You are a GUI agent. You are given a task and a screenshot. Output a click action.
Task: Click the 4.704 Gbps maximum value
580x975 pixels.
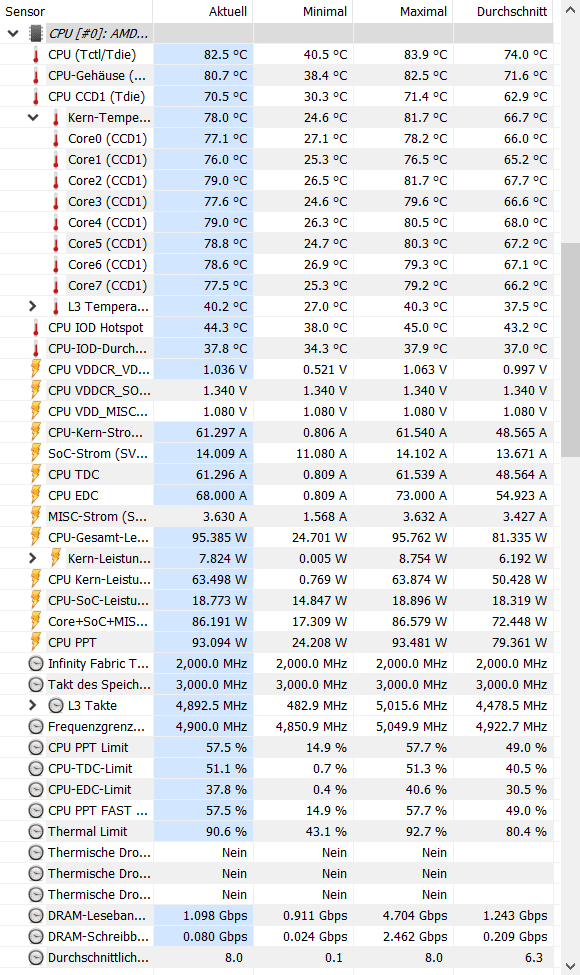point(415,915)
